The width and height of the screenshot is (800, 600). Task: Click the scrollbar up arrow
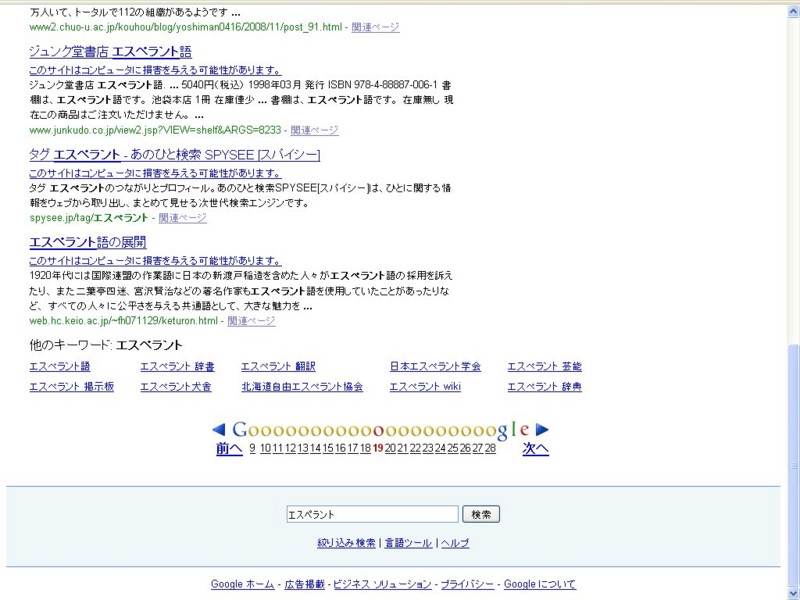pos(794,11)
